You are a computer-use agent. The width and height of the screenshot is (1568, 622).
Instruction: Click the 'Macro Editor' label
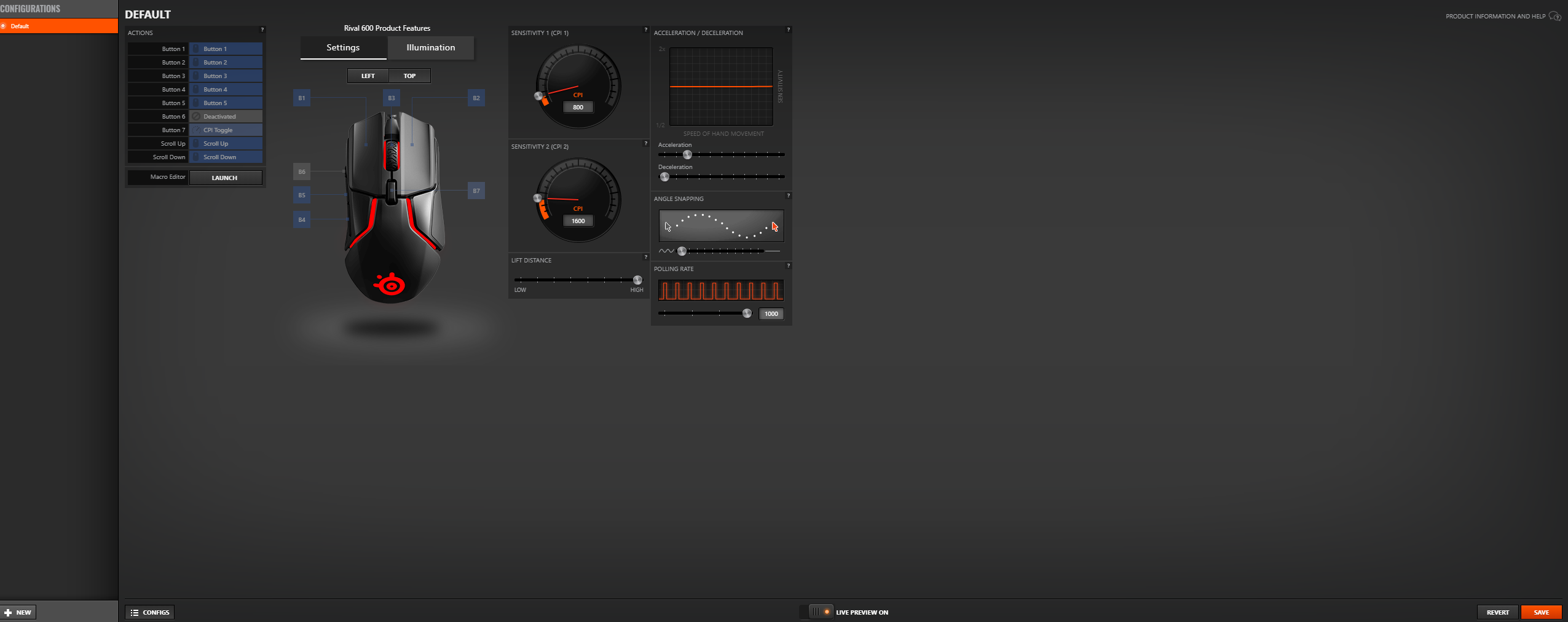pos(168,177)
